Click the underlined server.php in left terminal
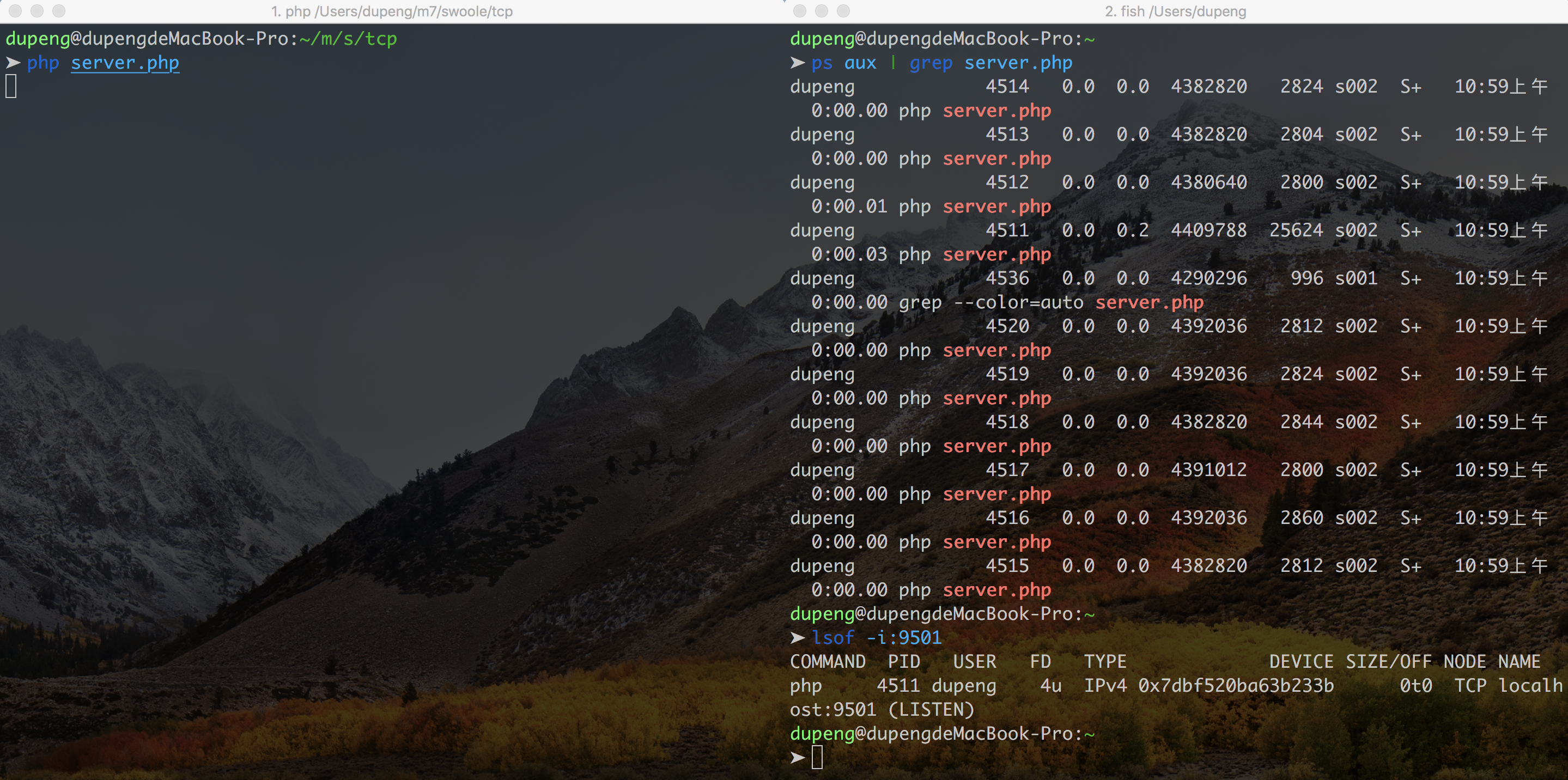 pos(125,63)
